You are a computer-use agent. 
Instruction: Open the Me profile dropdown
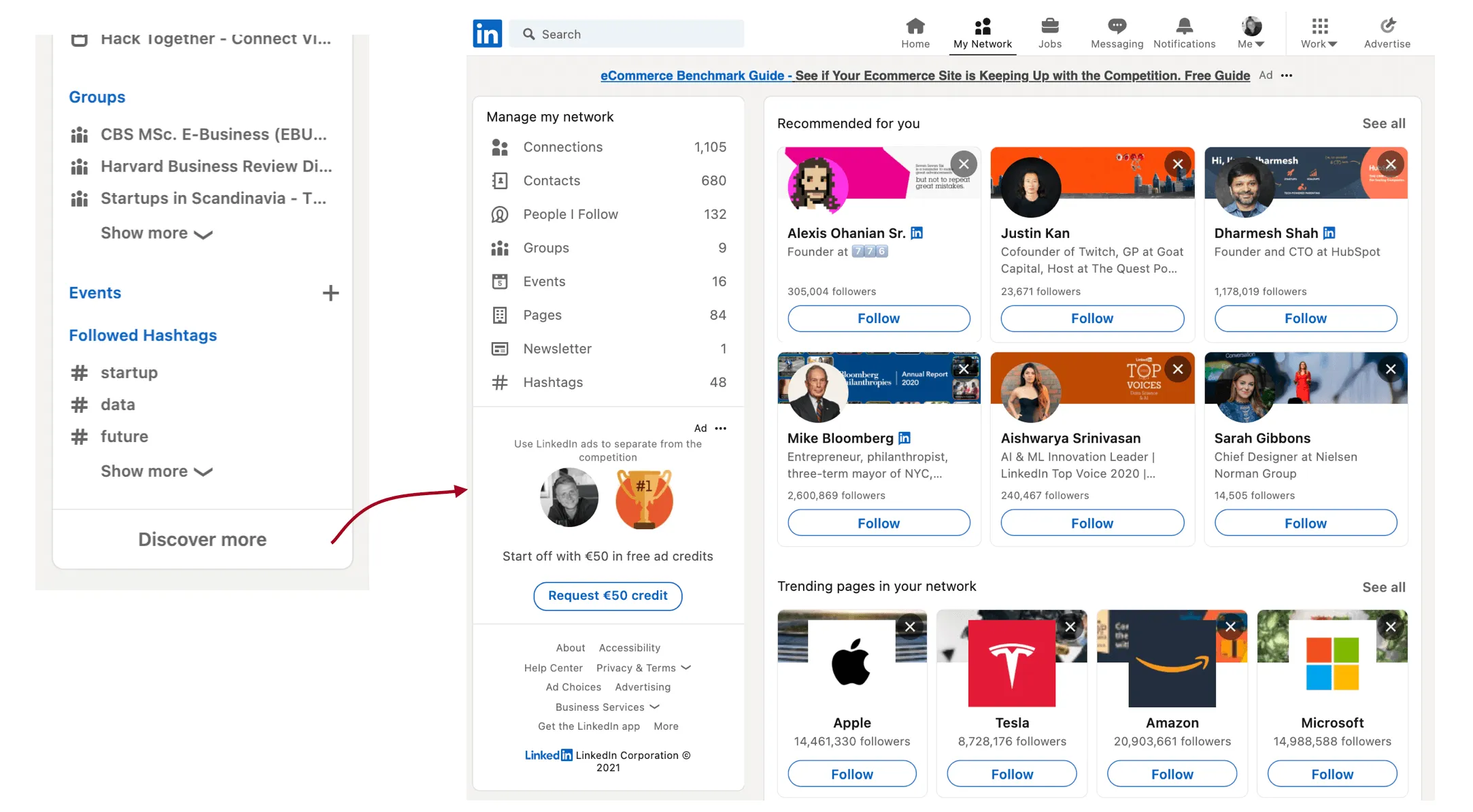click(1251, 33)
